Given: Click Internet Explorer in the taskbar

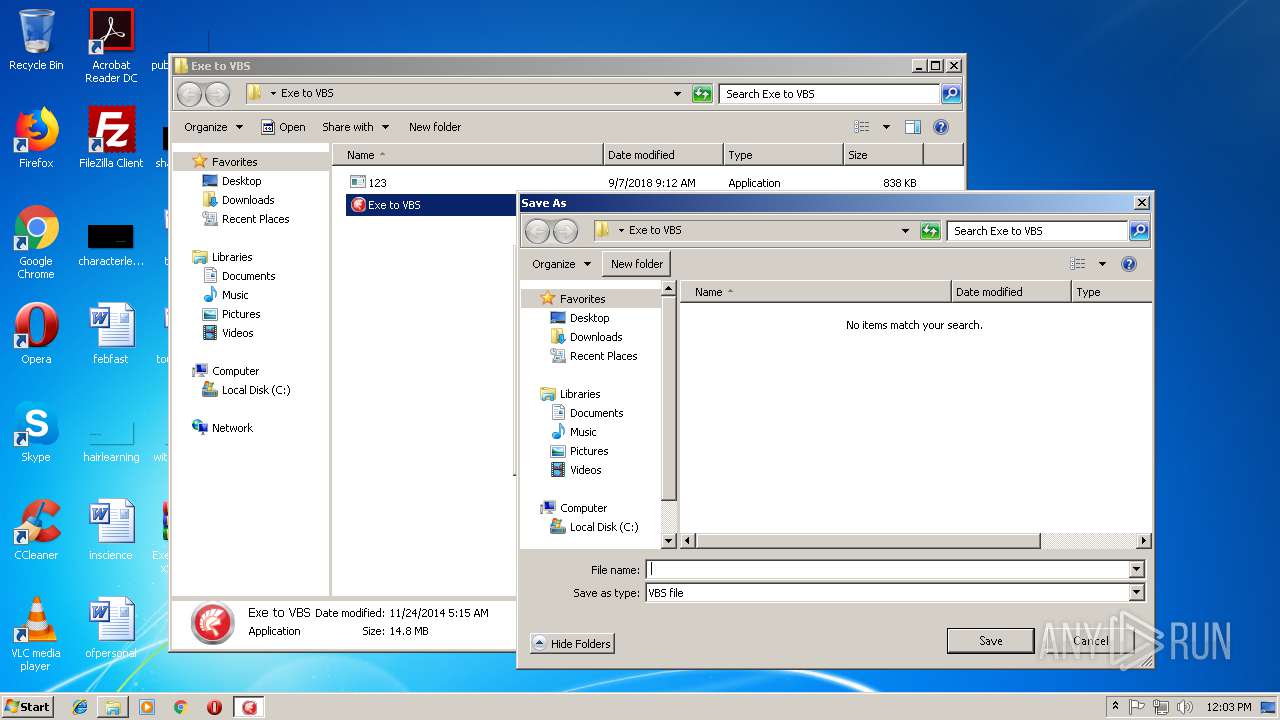Looking at the screenshot, I should click(x=80, y=707).
